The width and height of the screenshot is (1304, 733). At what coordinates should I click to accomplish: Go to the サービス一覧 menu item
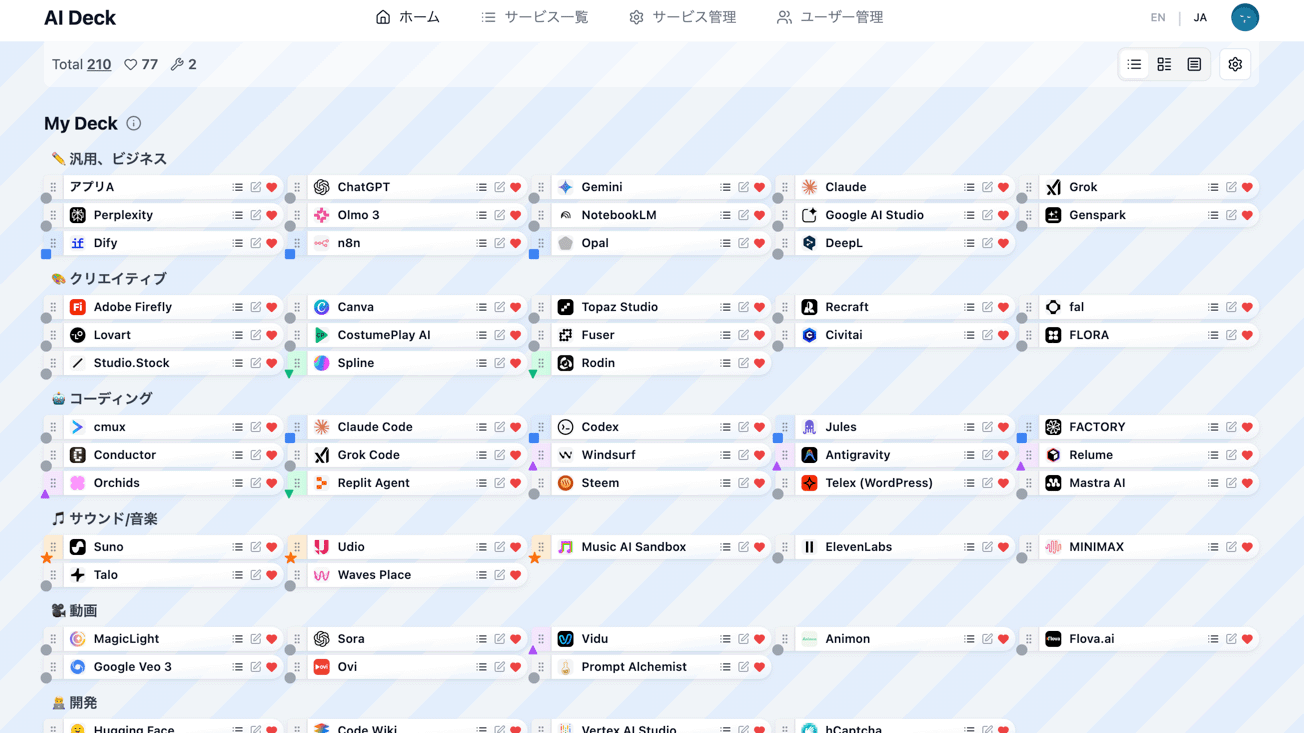tap(534, 17)
